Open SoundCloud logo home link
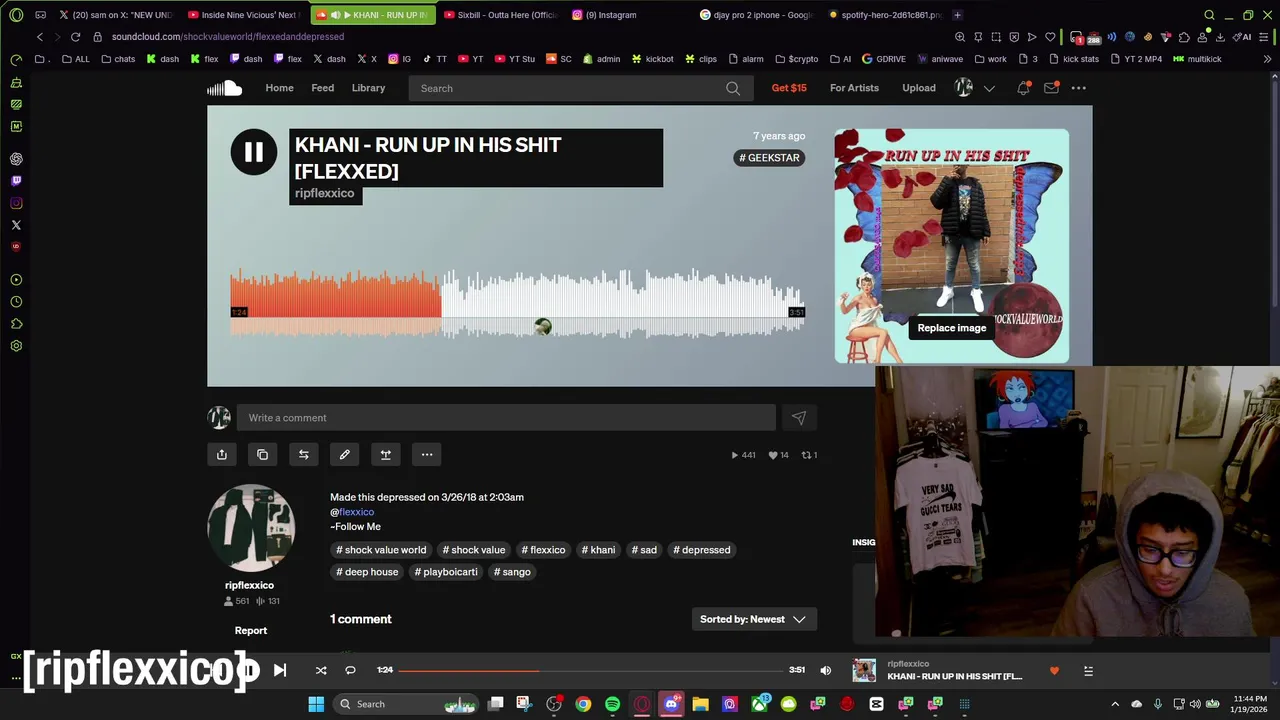Screen dimensions: 1280x720 tap(225, 88)
